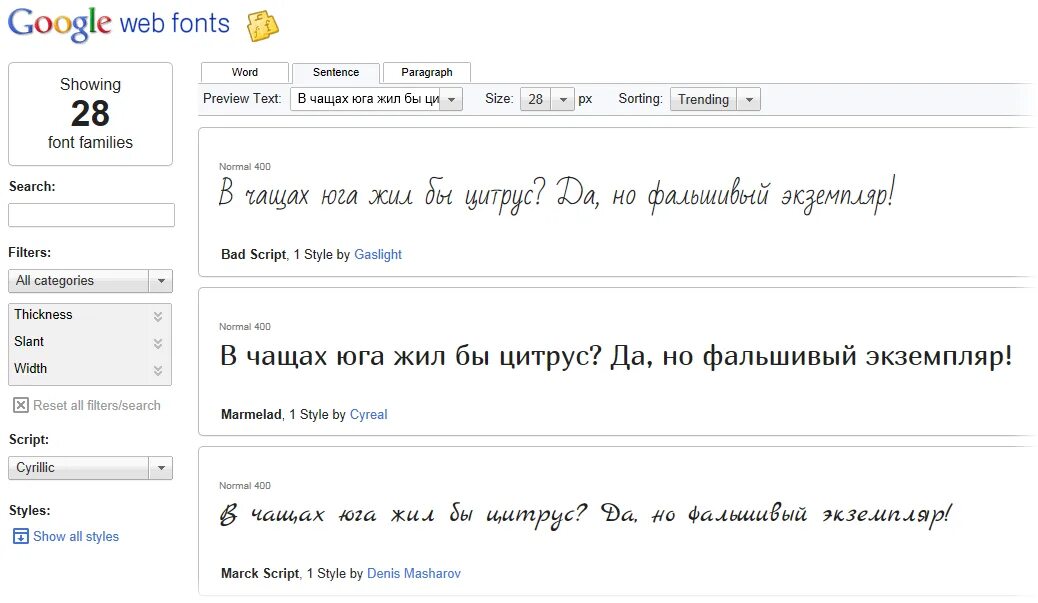Switch to the Paragraph tab
This screenshot has height=603, width=1038.
(x=427, y=72)
